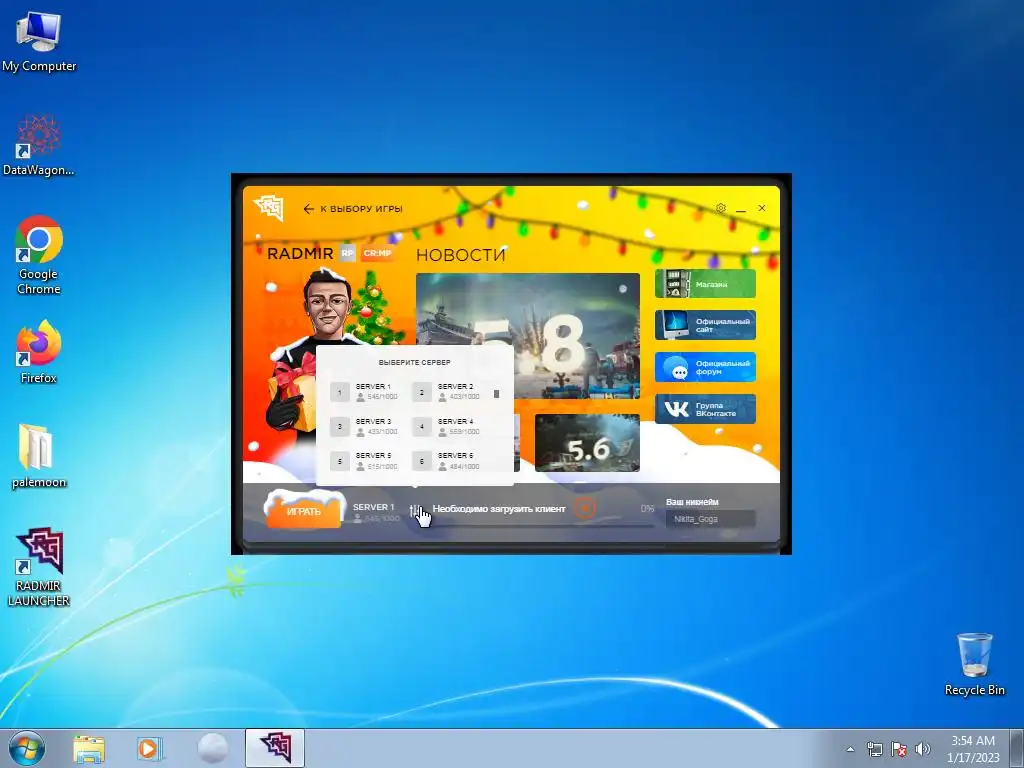Viewport: 1024px width, 768px height.
Task: Minimize the Radmir launcher window
Action: [x=741, y=209]
